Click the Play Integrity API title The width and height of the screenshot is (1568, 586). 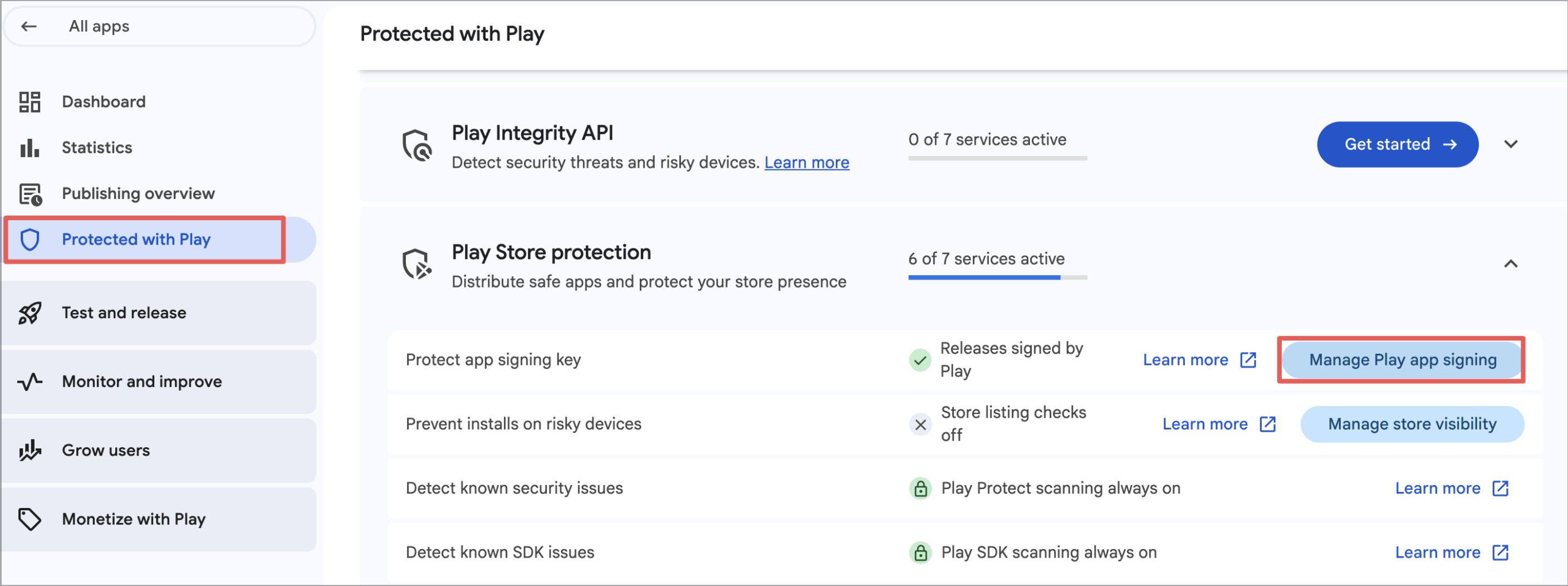pyautogui.click(x=532, y=133)
